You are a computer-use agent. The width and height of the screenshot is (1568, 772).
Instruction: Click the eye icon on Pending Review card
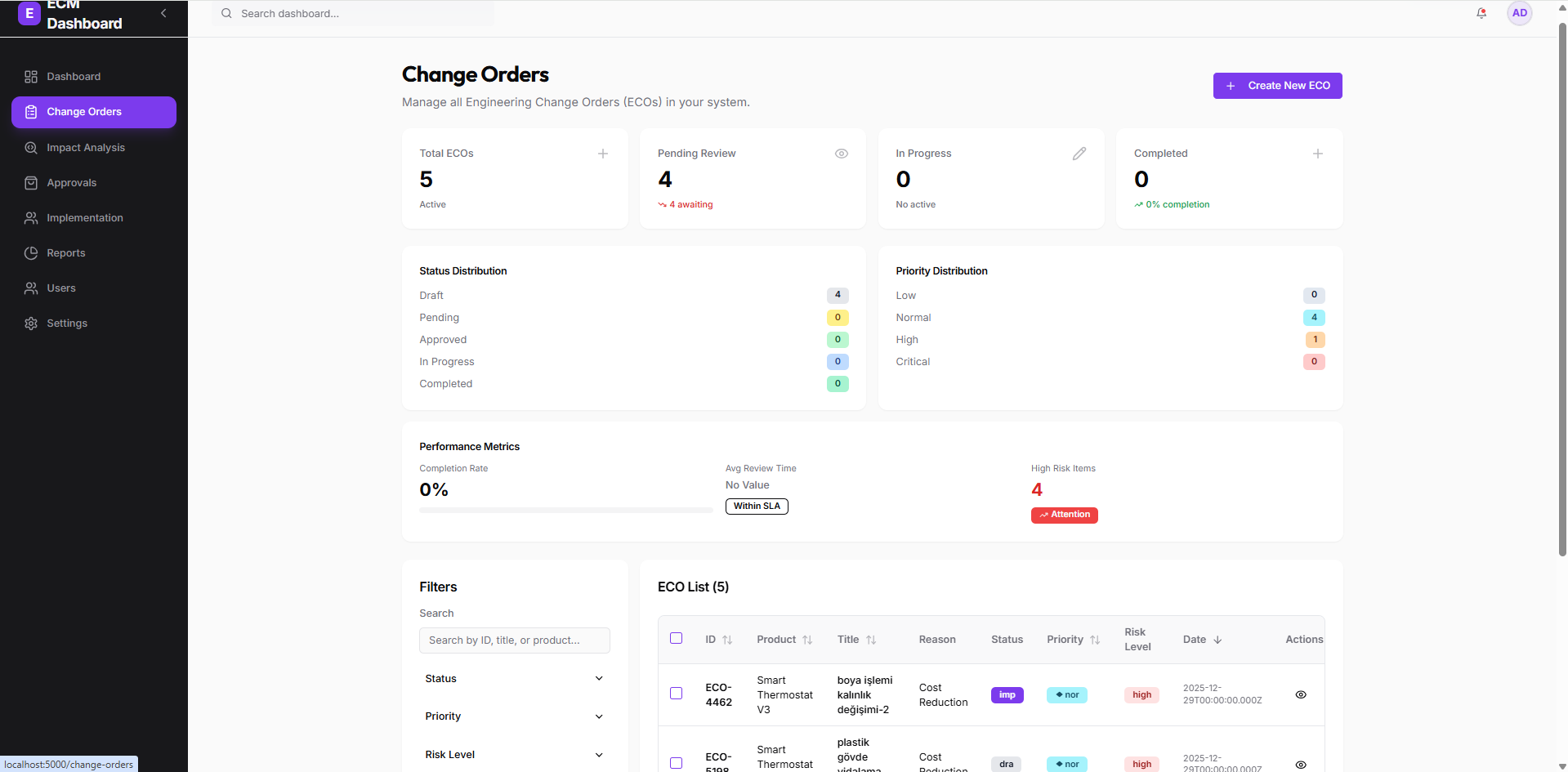pyautogui.click(x=842, y=154)
